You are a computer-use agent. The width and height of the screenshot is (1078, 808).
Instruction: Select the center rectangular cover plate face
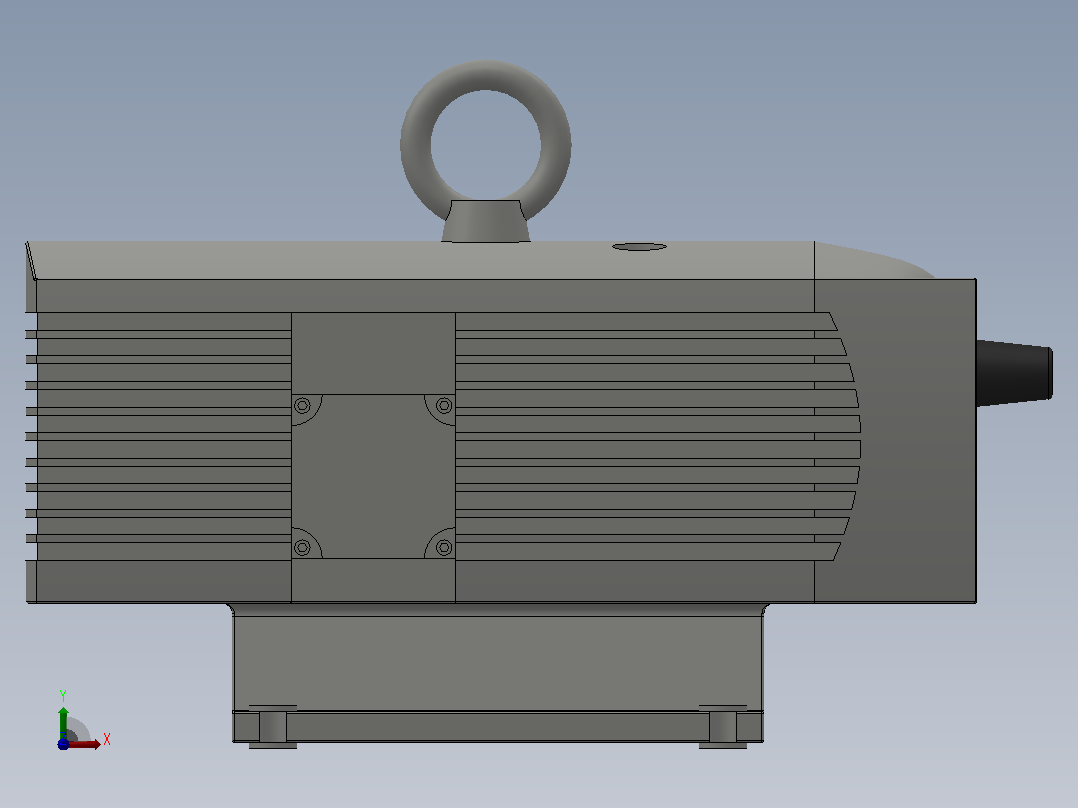coord(373,476)
